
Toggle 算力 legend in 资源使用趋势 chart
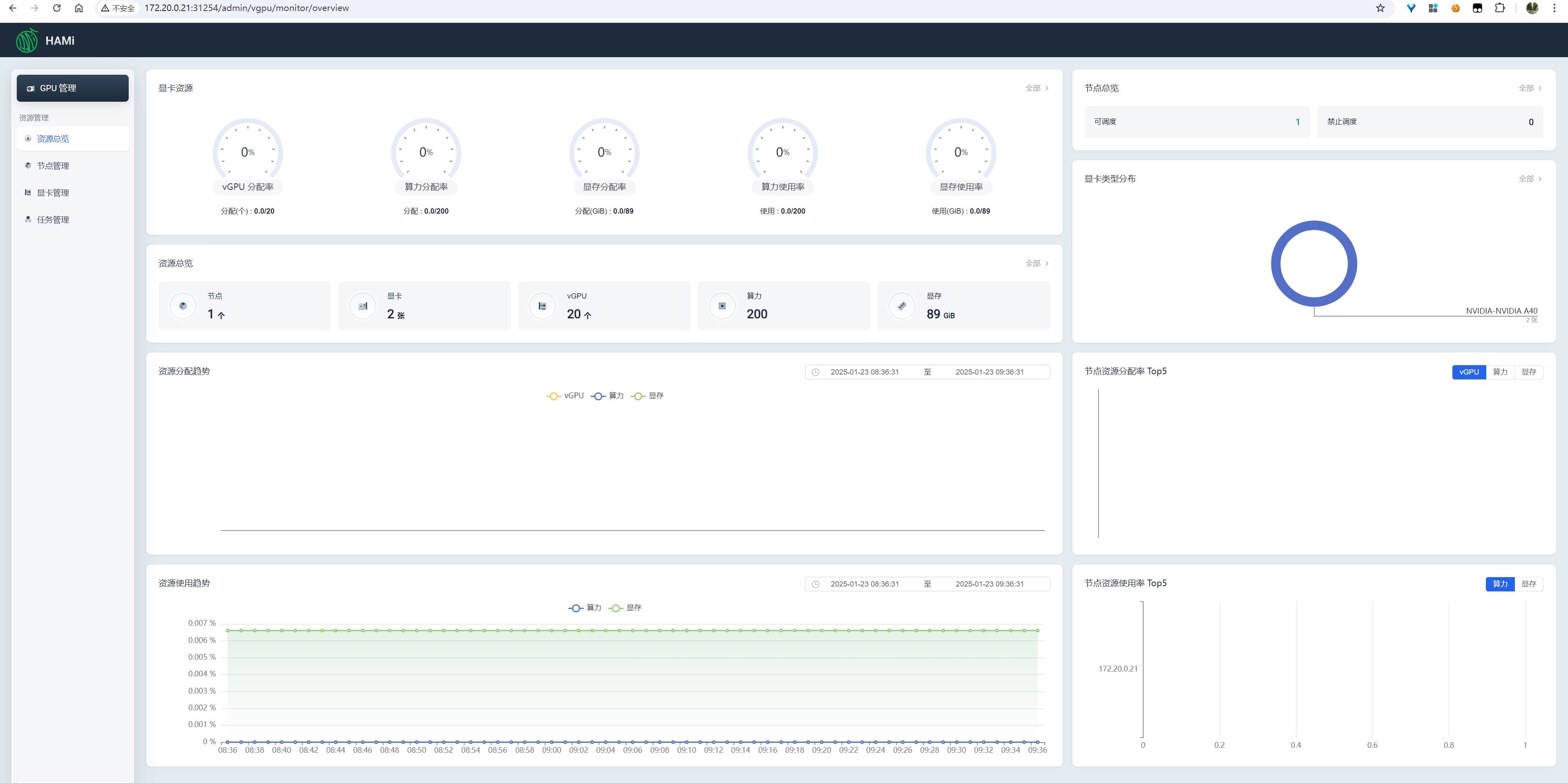[585, 608]
